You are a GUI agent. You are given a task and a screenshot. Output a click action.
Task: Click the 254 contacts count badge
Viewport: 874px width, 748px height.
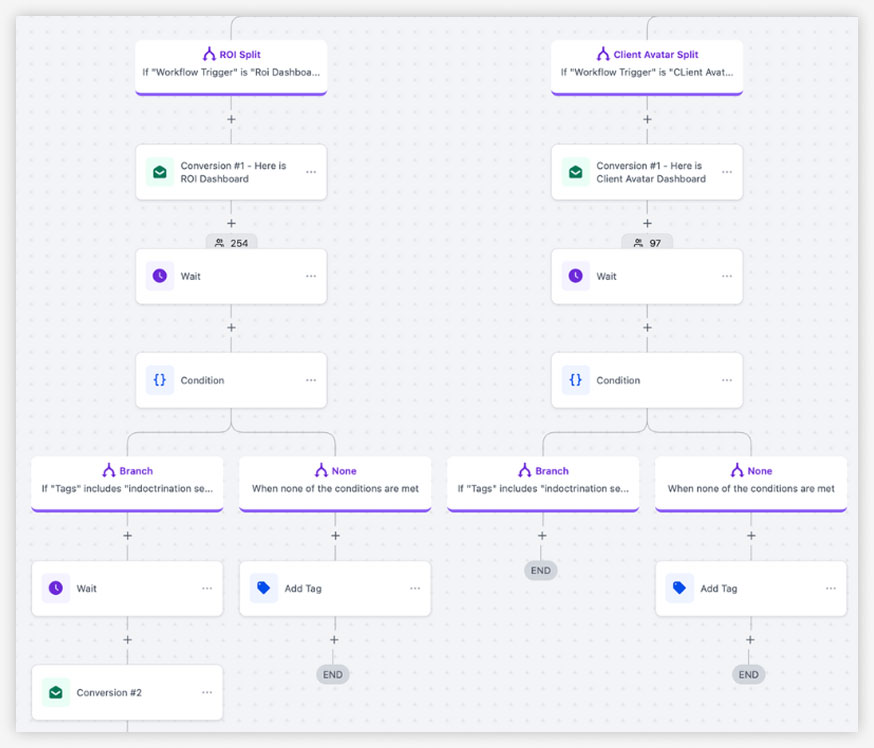tap(232, 243)
